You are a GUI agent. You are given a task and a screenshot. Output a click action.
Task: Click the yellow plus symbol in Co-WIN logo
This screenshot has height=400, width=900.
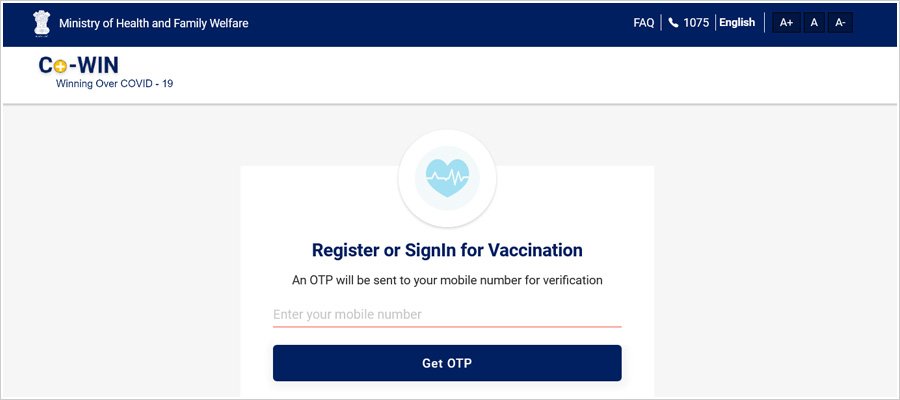(x=60, y=67)
